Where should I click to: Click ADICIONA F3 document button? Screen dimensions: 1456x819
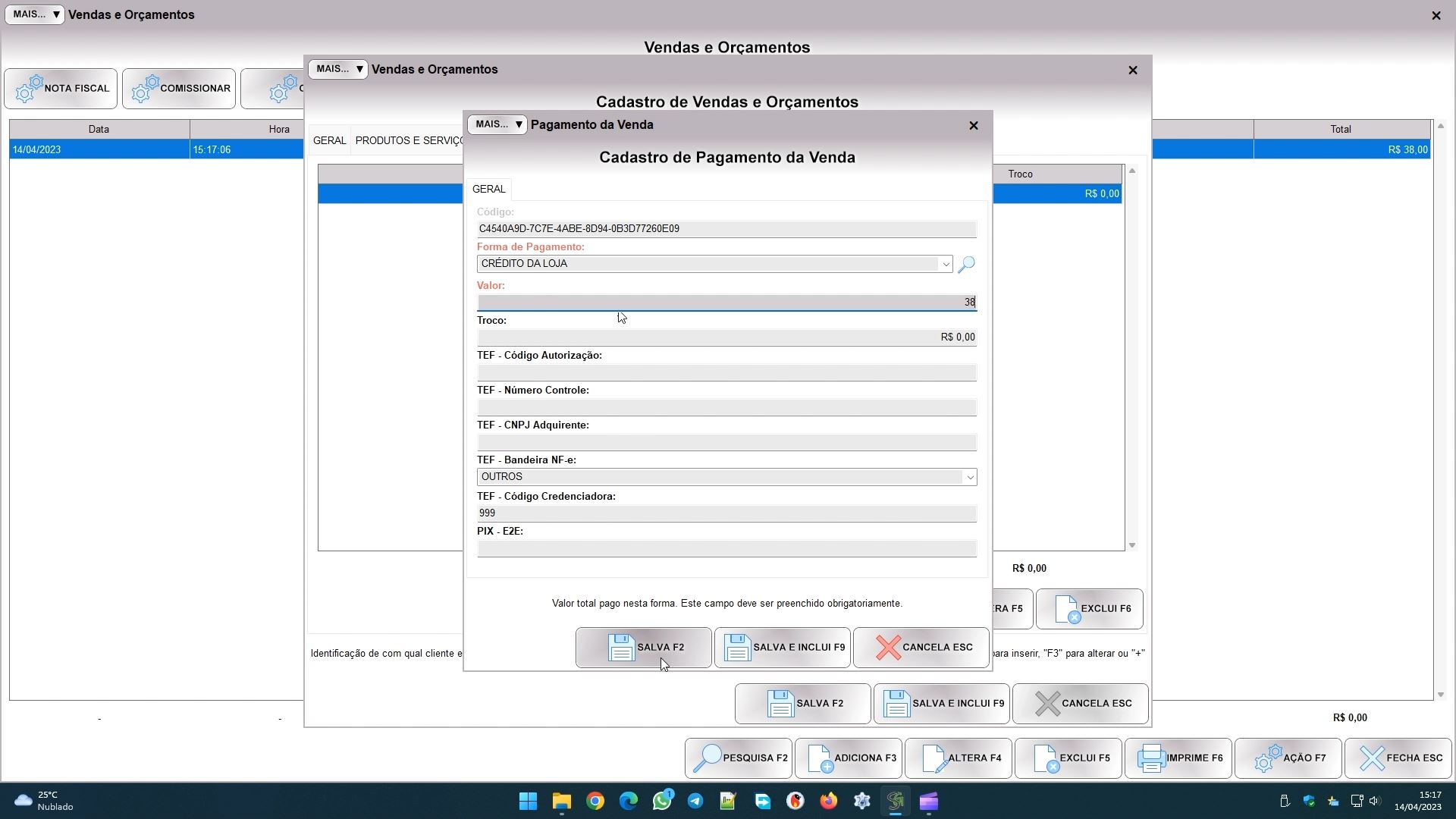pos(849,758)
